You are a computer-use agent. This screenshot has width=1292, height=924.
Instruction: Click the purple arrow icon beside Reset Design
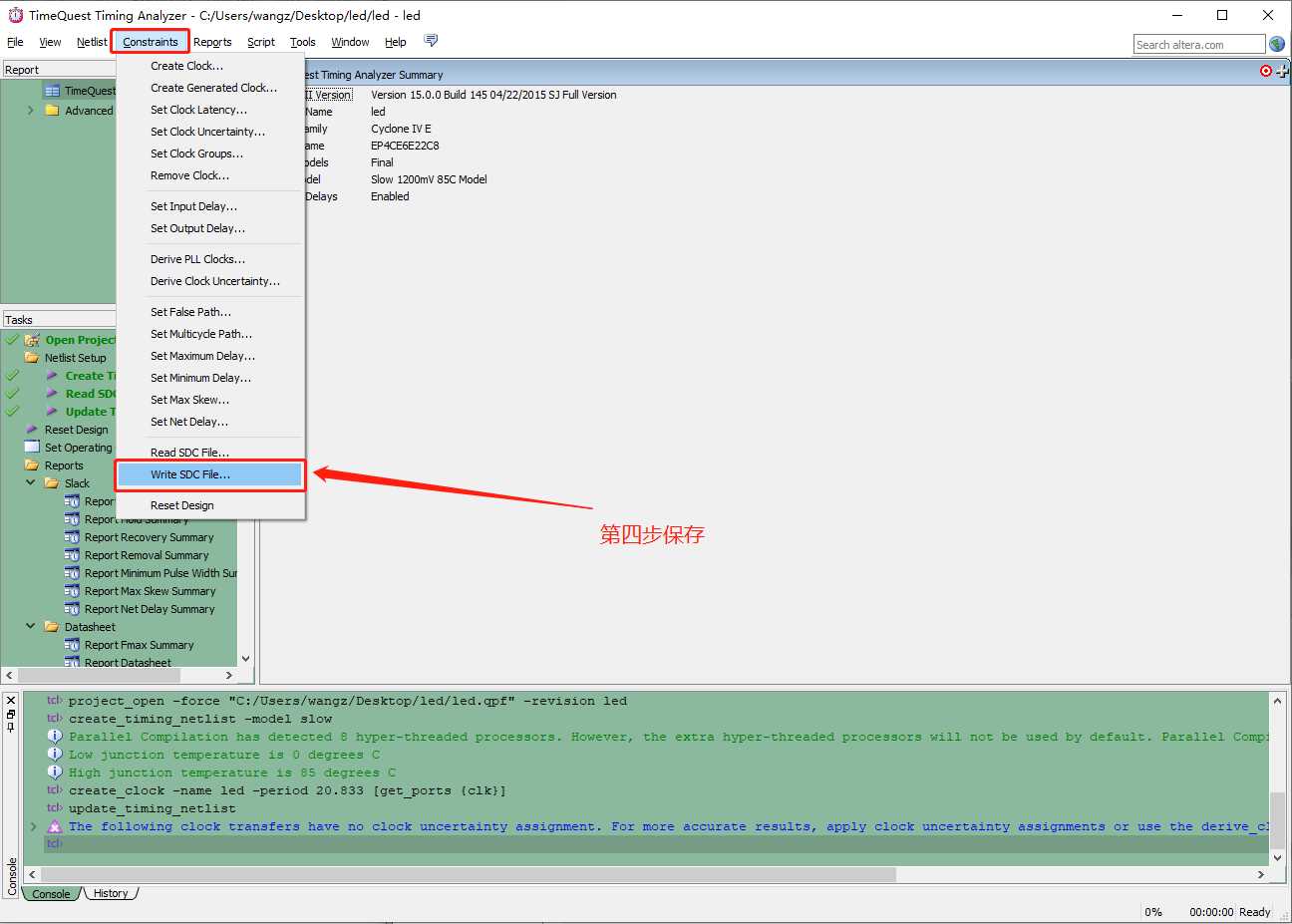32,430
